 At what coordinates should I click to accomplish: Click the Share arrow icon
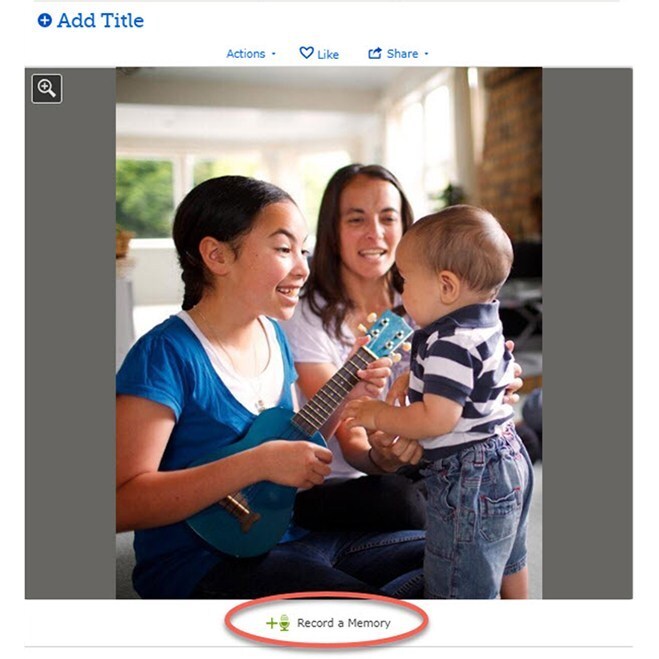(x=375, y=53)
